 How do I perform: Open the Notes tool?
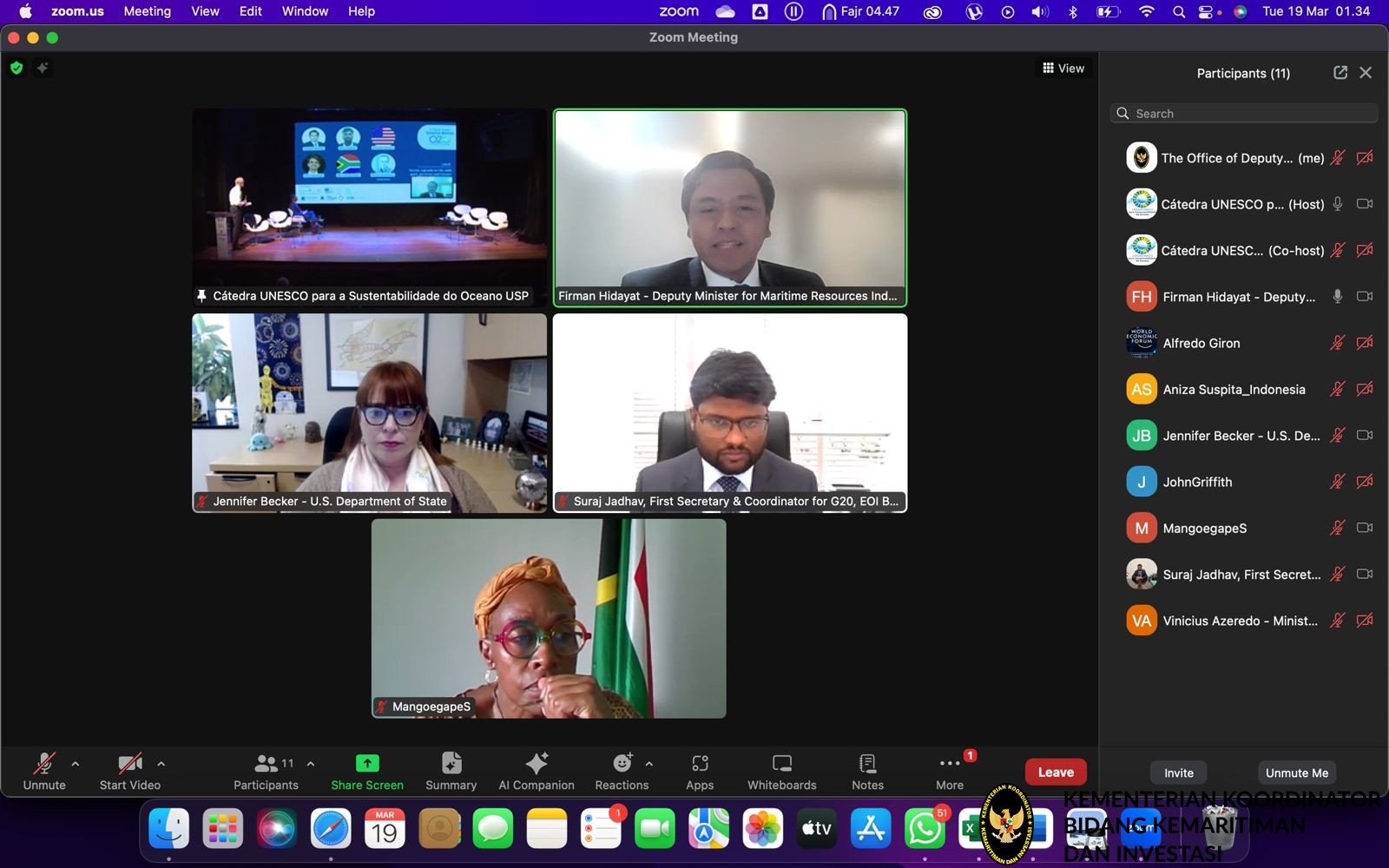pyautogui.click(x=867, y=771)
